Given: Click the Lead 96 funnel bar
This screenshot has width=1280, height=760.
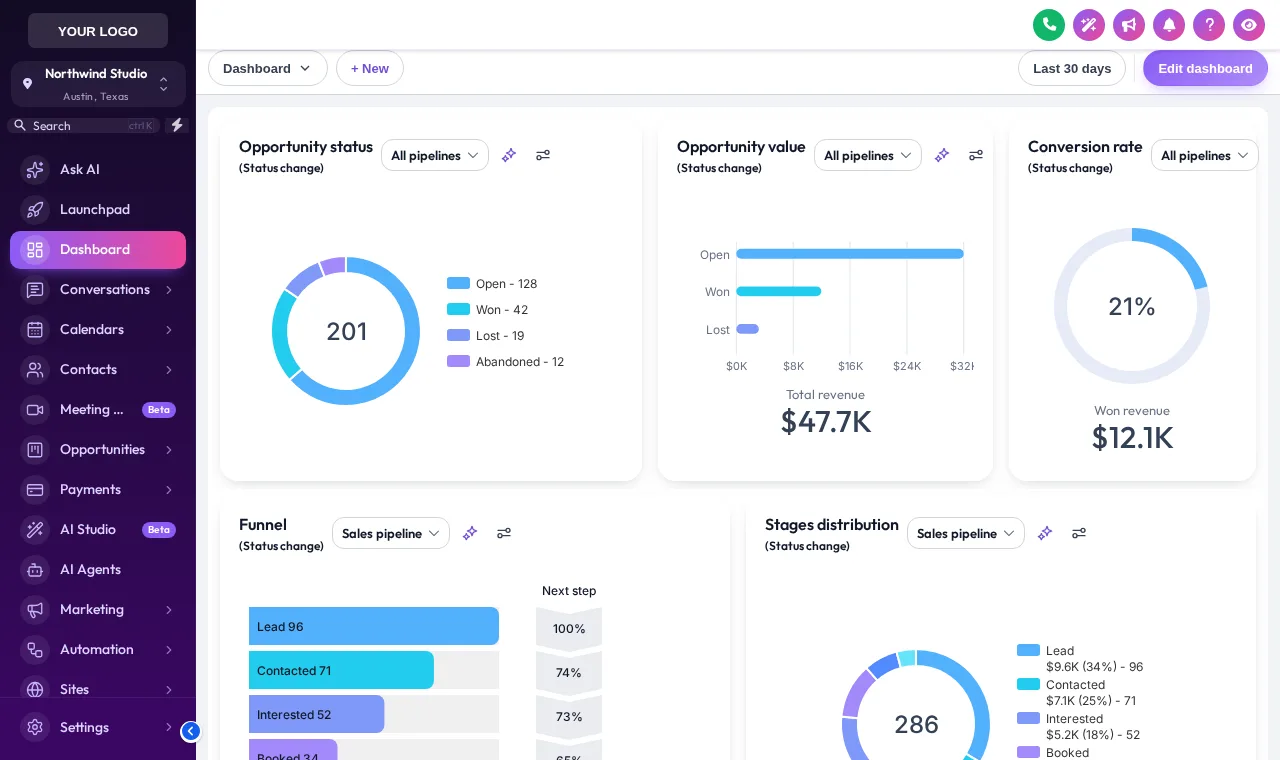Looking at the screenshot, I should click(x=374, y=626).
